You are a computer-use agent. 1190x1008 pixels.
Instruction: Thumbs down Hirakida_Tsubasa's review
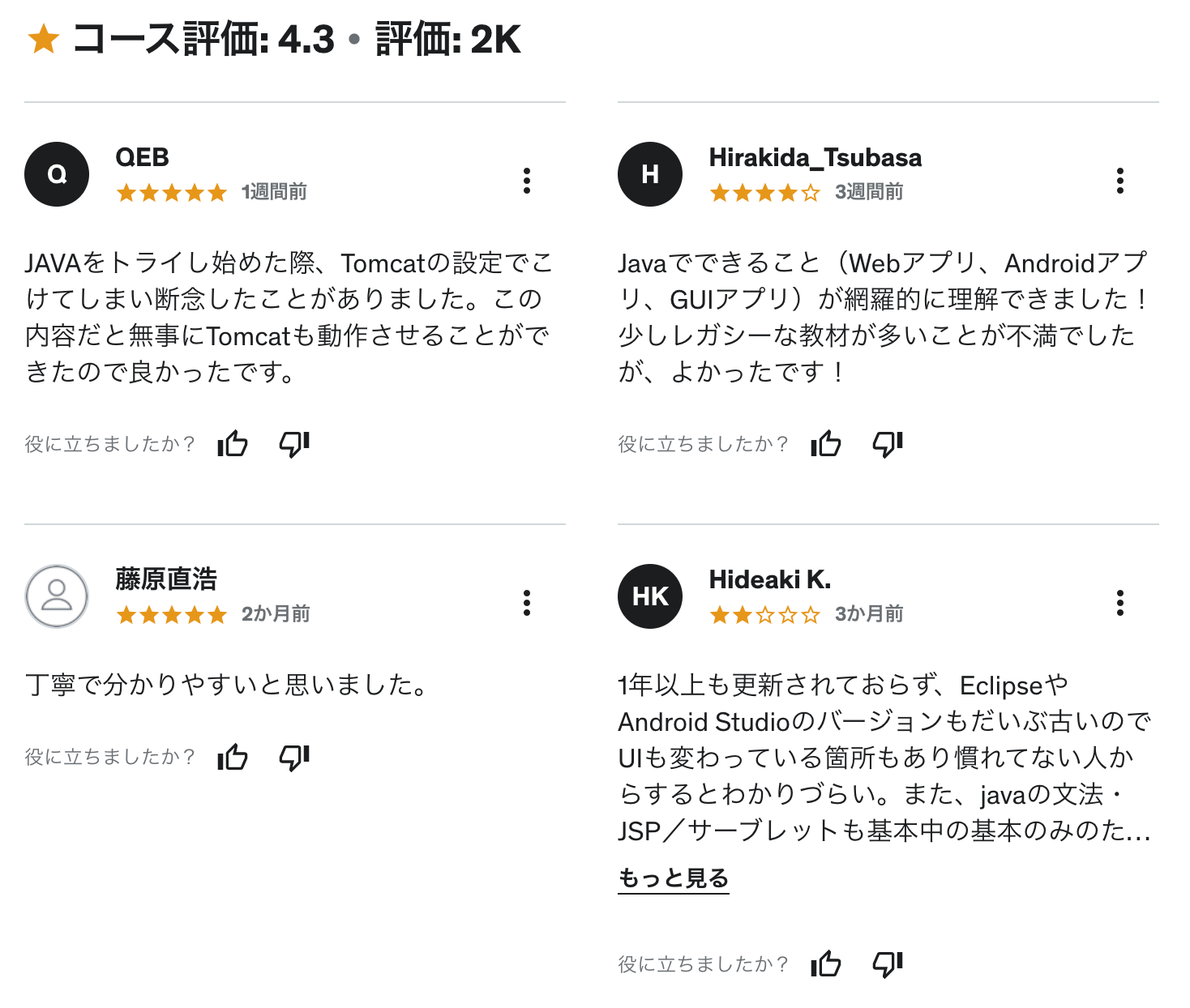(x=888, y=444)
